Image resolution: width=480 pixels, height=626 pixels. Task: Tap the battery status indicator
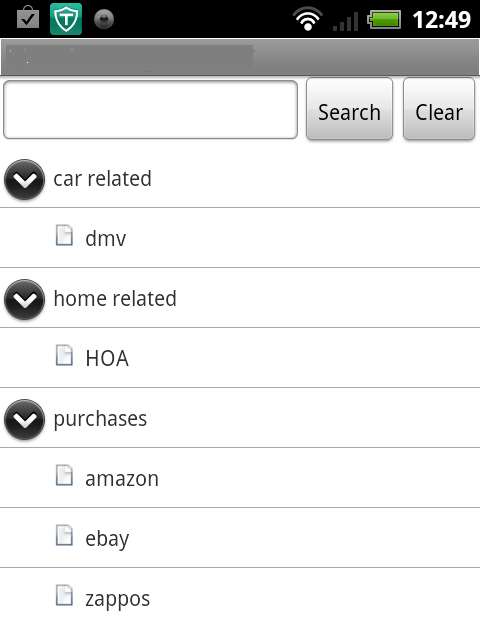pos(384,20)
